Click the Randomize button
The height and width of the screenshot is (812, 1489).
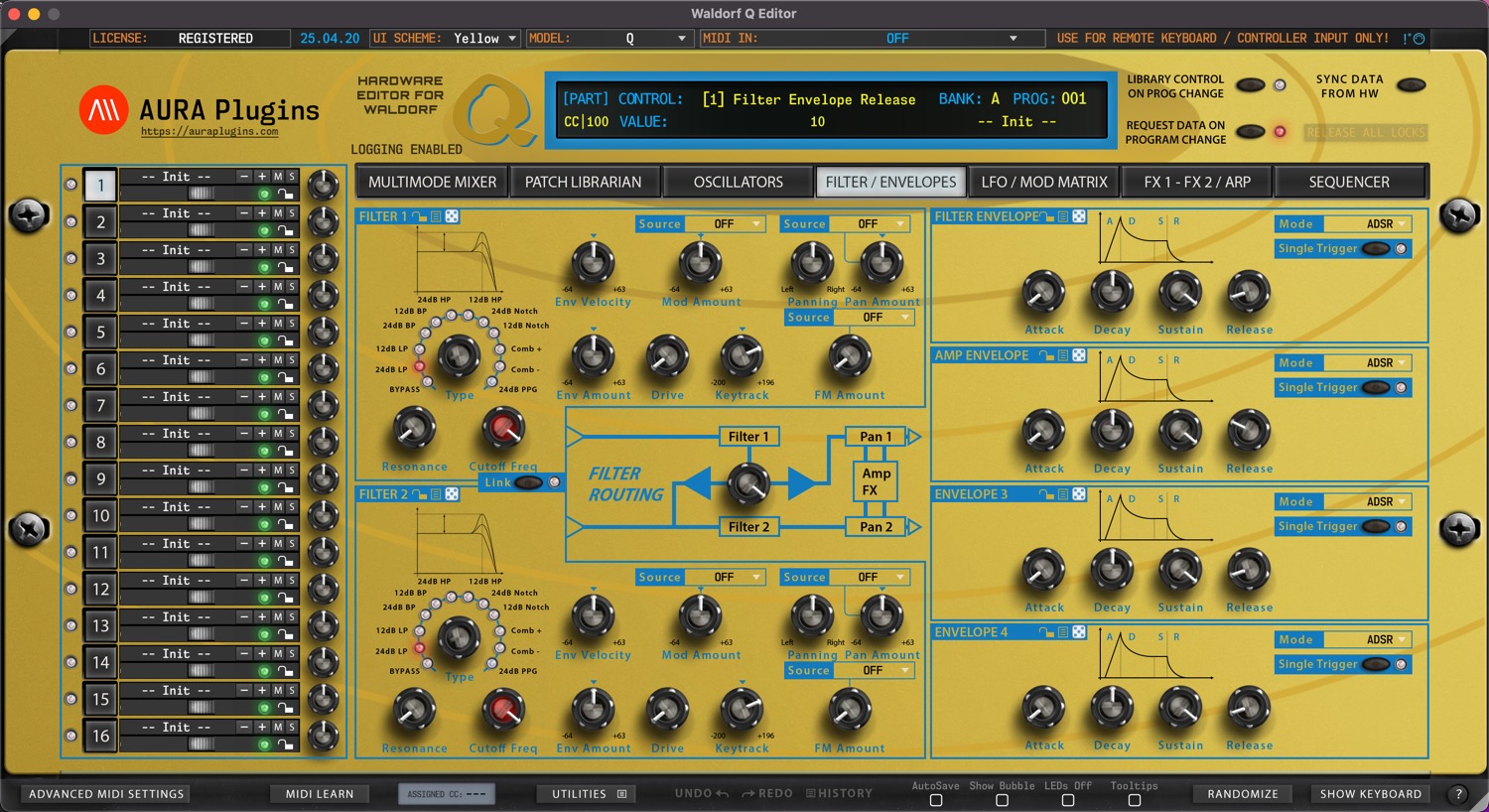coord(1243,793)
